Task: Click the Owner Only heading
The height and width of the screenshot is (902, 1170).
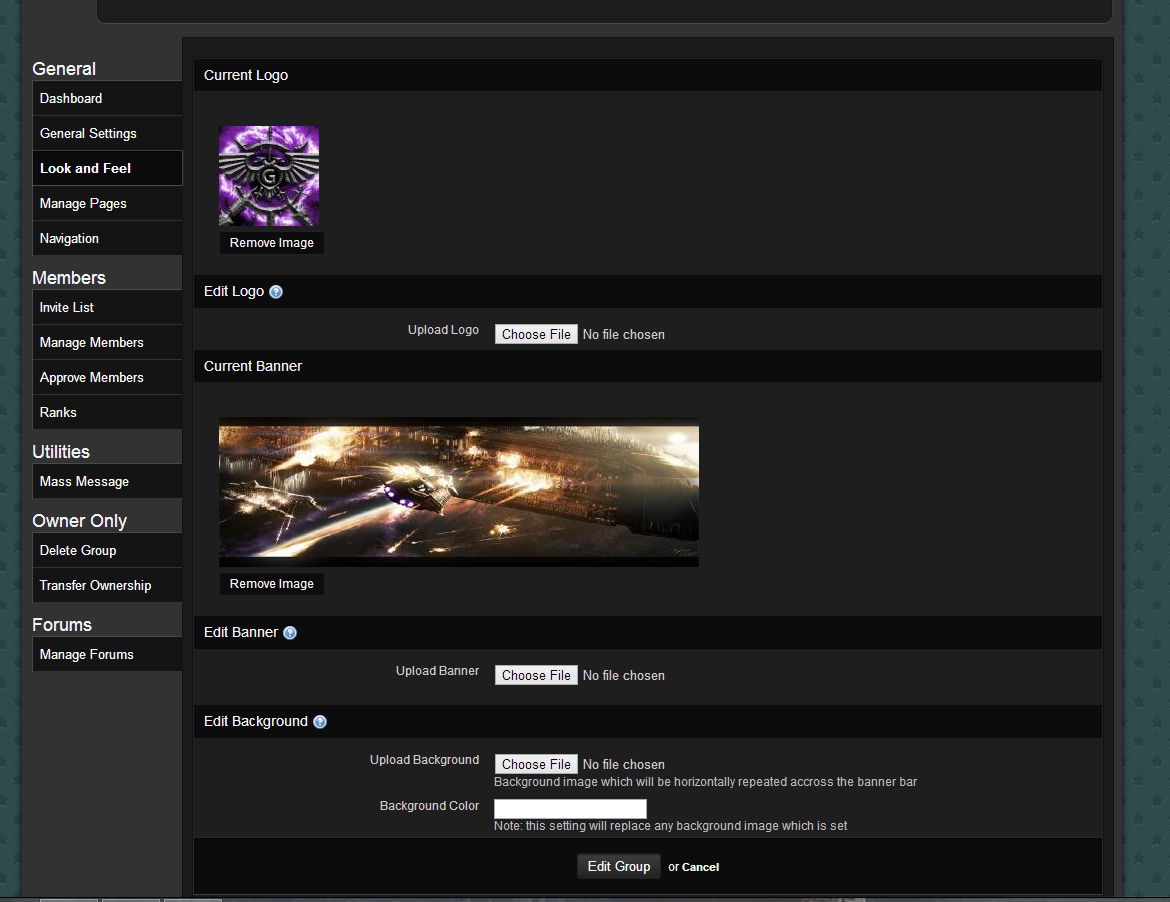Action: [x=79, y=521]
